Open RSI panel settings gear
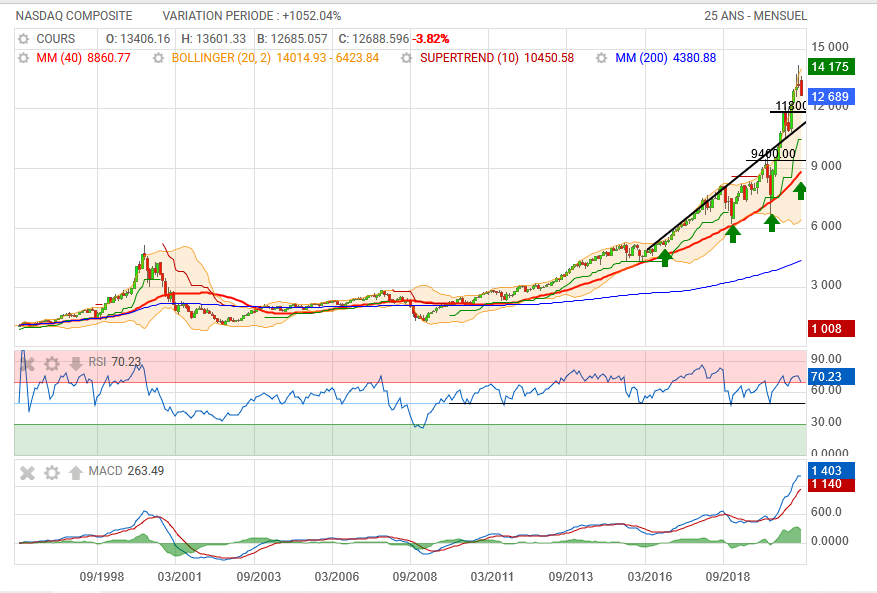Viewport: 877px width, 593px height. tap(51, 364)
